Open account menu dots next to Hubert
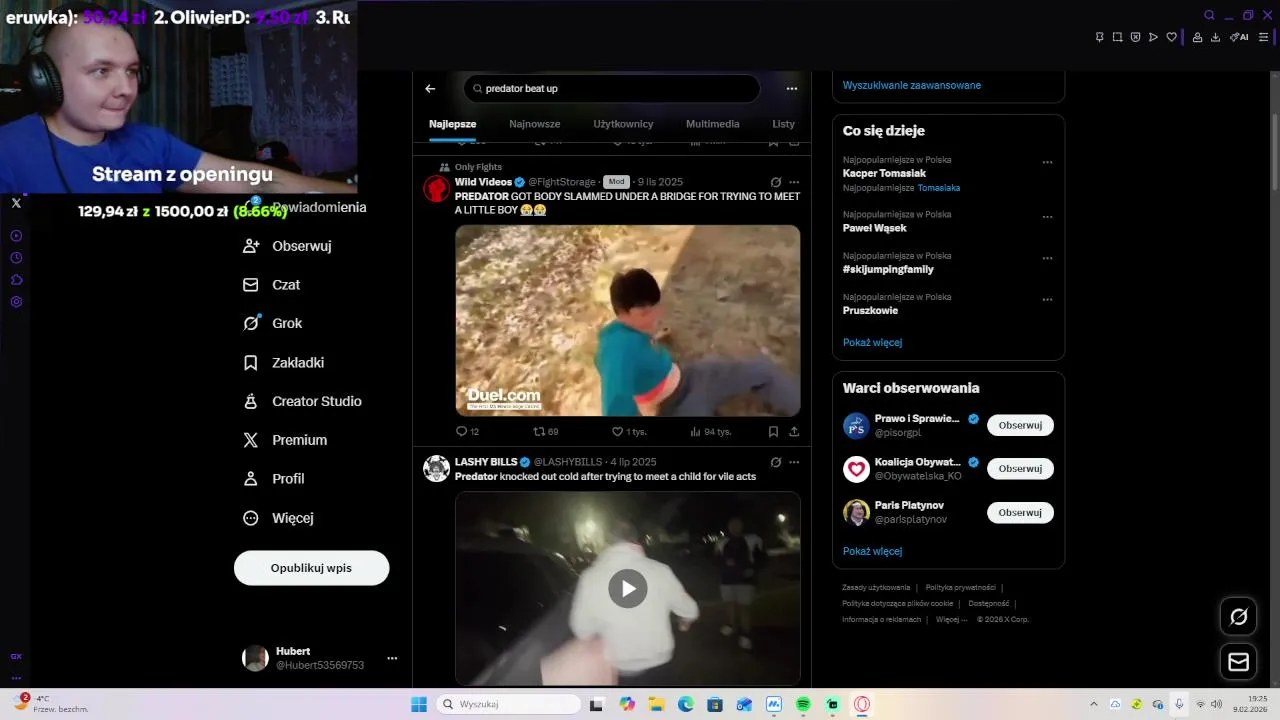 [392, 658]
